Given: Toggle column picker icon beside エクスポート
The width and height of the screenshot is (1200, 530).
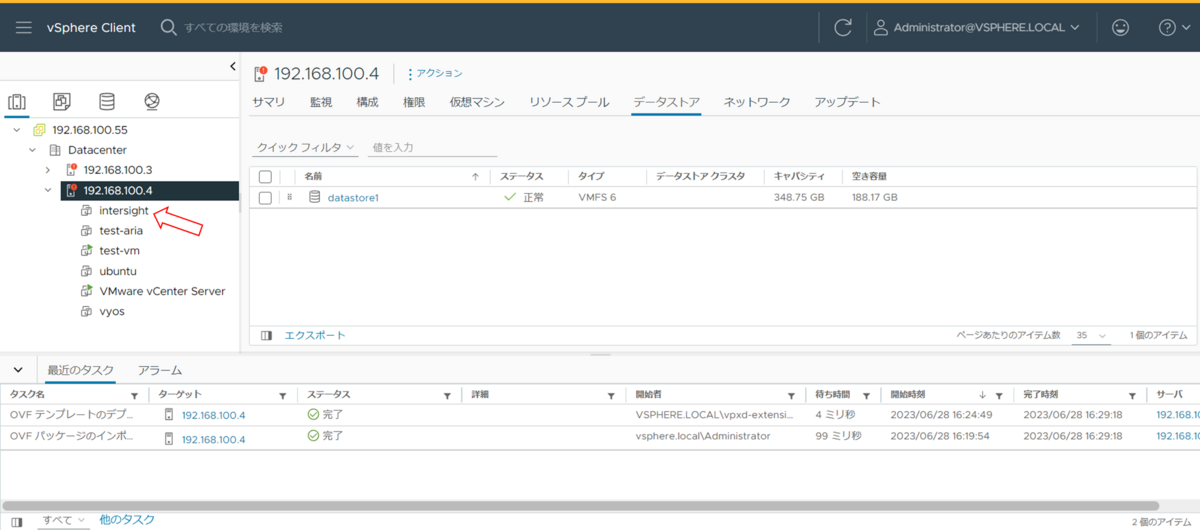Looking at the screenshot, I should 266,336.
